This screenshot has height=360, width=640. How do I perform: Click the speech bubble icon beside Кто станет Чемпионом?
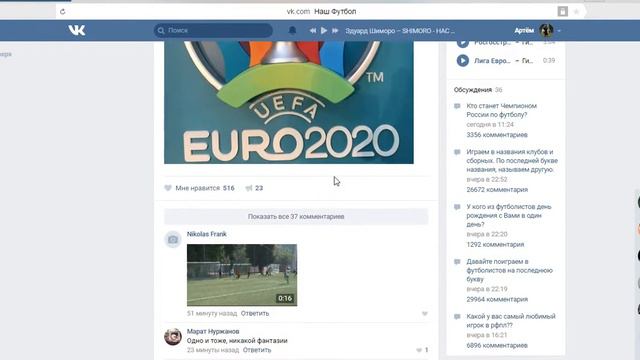[457, 107]
